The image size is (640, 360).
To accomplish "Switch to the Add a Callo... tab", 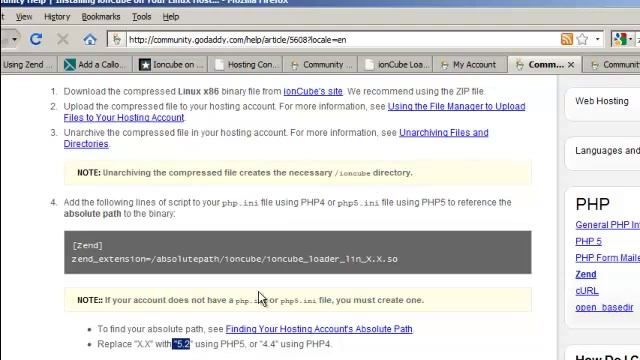I will click(x=95, y=64).
